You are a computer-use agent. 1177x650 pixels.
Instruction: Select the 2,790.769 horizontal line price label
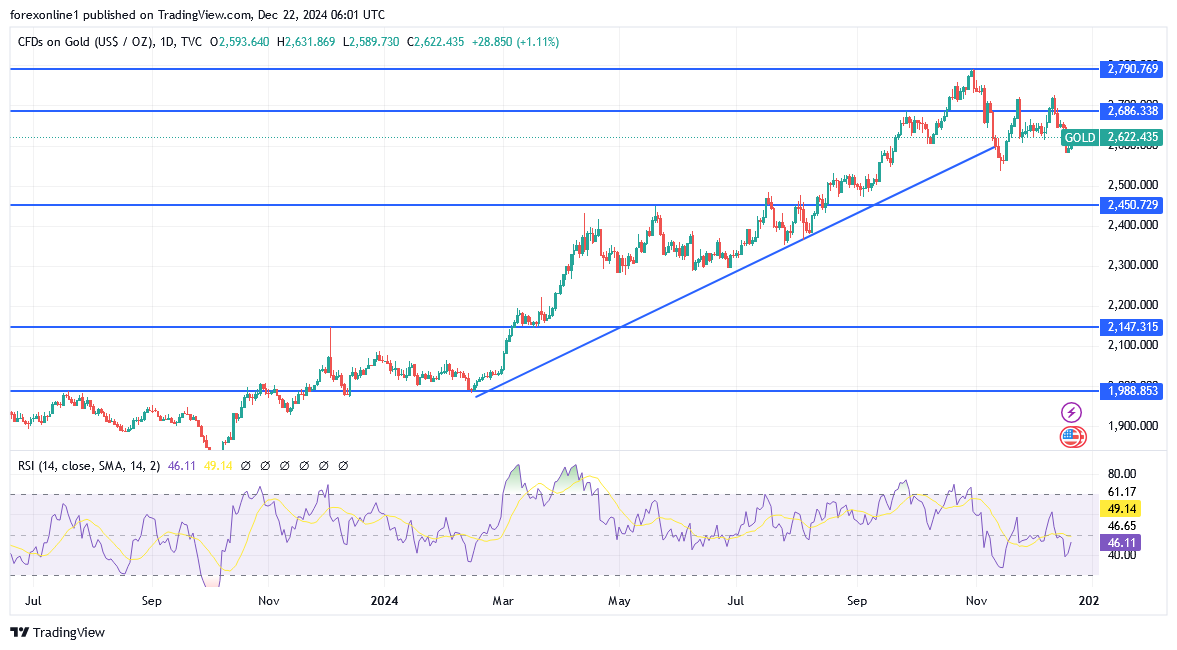1133,69
